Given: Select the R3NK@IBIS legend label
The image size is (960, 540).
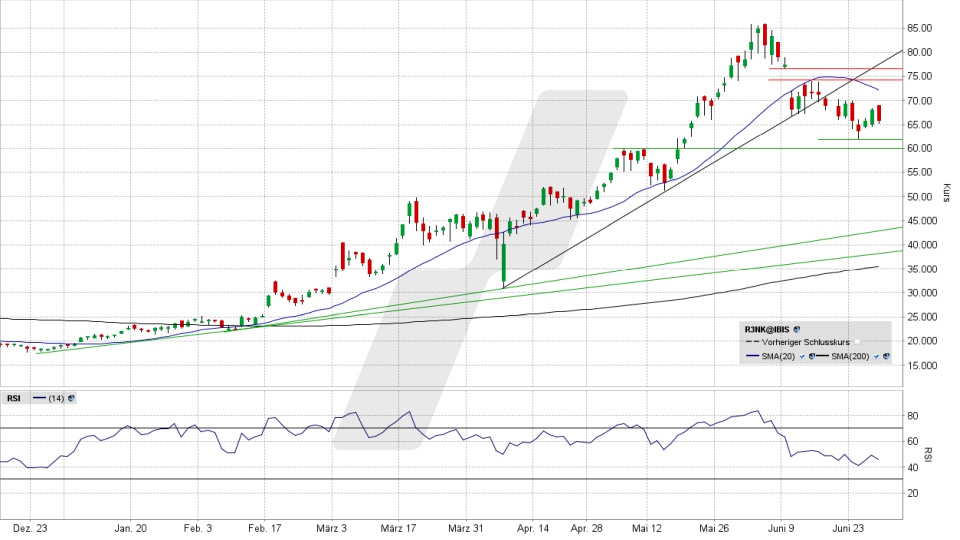Looking at the screenshot, I should click(768, 329).
